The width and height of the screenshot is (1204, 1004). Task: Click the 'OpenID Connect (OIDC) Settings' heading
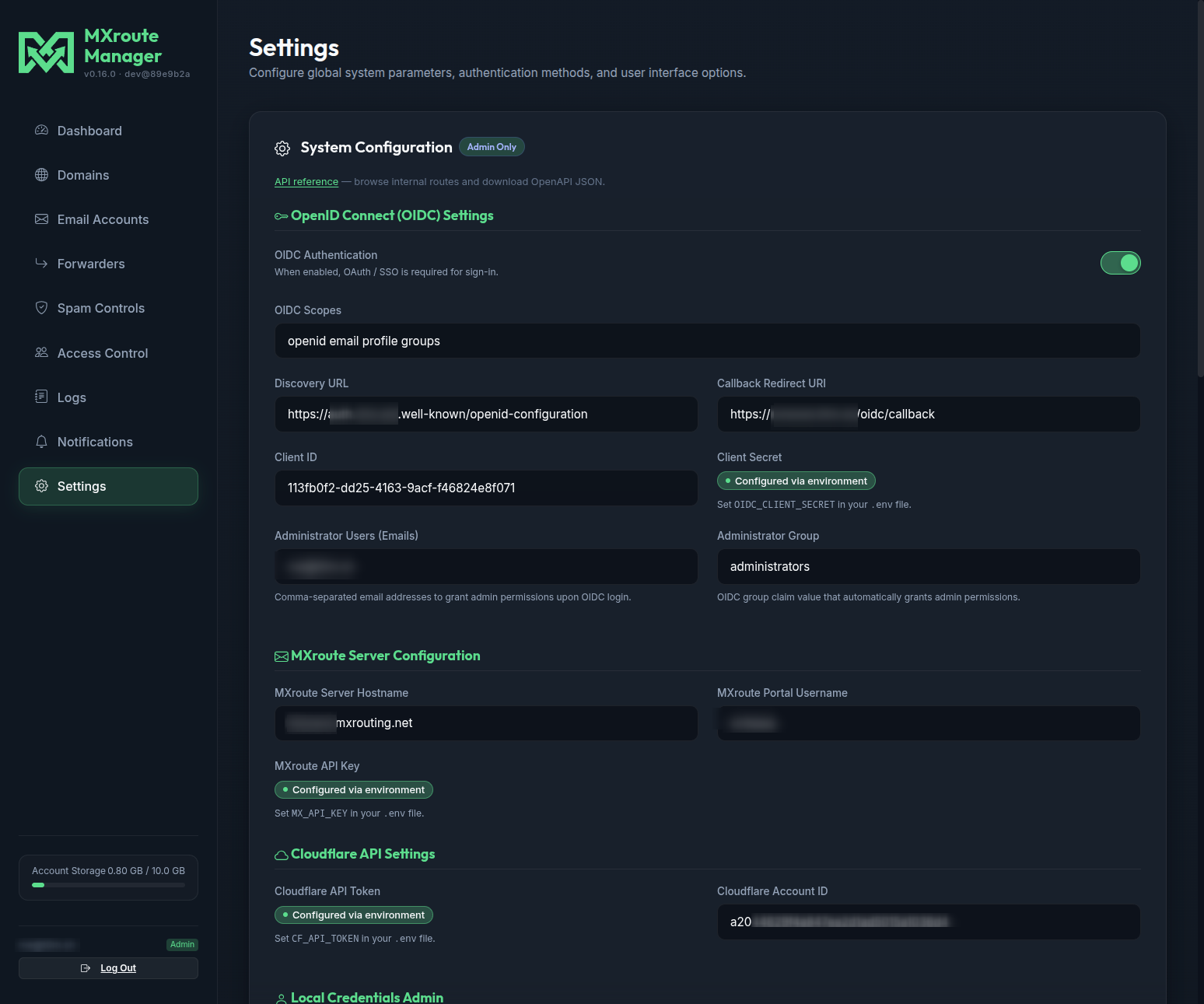pyautogui.click(x=392, y=215)
